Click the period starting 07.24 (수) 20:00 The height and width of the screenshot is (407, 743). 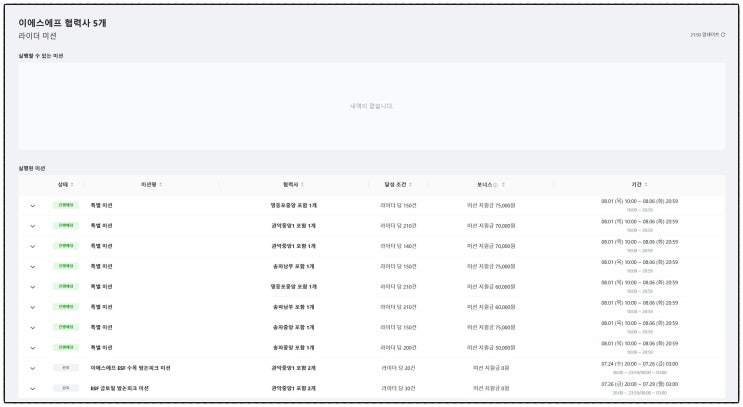pos(639,364)
